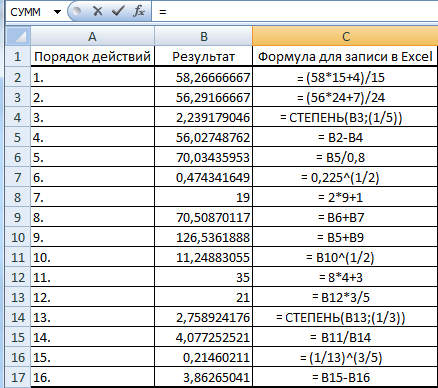Select column B header
The image size is (438, 388).
pos(203,36)
